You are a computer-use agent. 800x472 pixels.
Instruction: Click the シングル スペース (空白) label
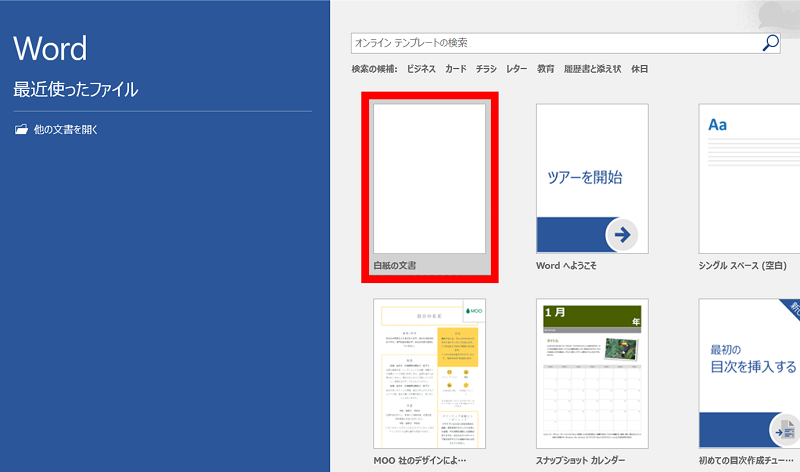(x=742, y=265)
